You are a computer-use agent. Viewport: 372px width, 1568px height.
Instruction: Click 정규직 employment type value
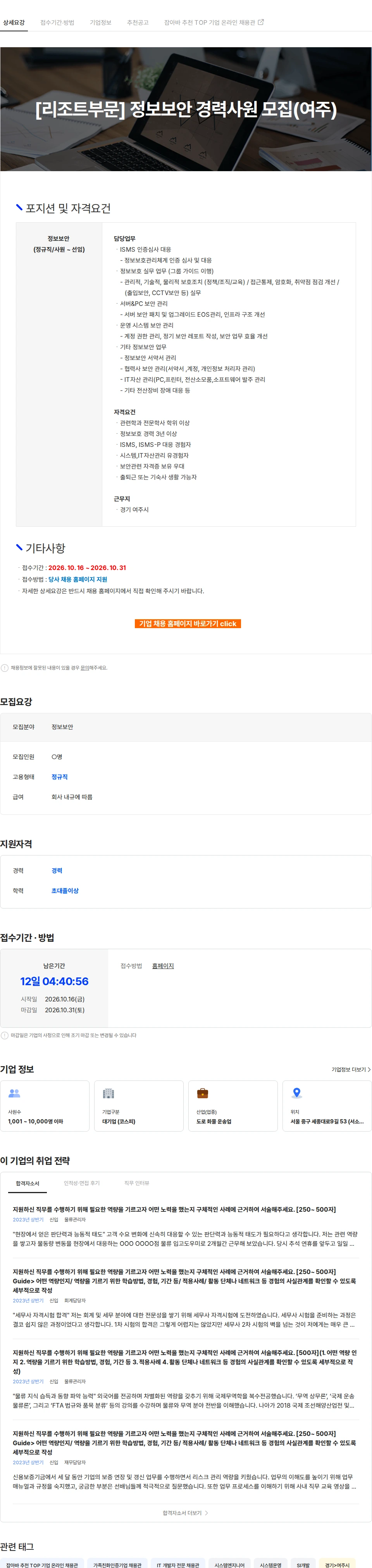click(60, 777)
